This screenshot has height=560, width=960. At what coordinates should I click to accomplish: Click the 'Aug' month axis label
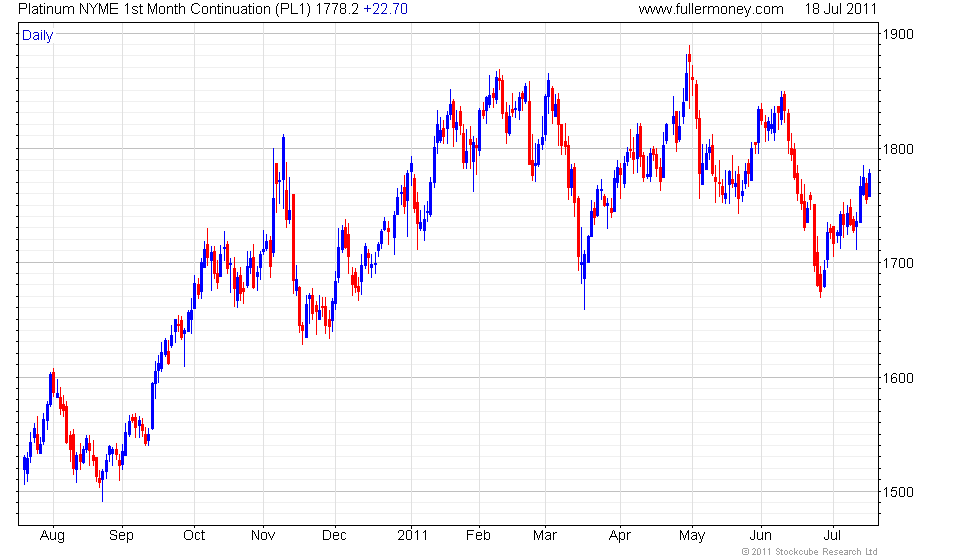point(52,536)
